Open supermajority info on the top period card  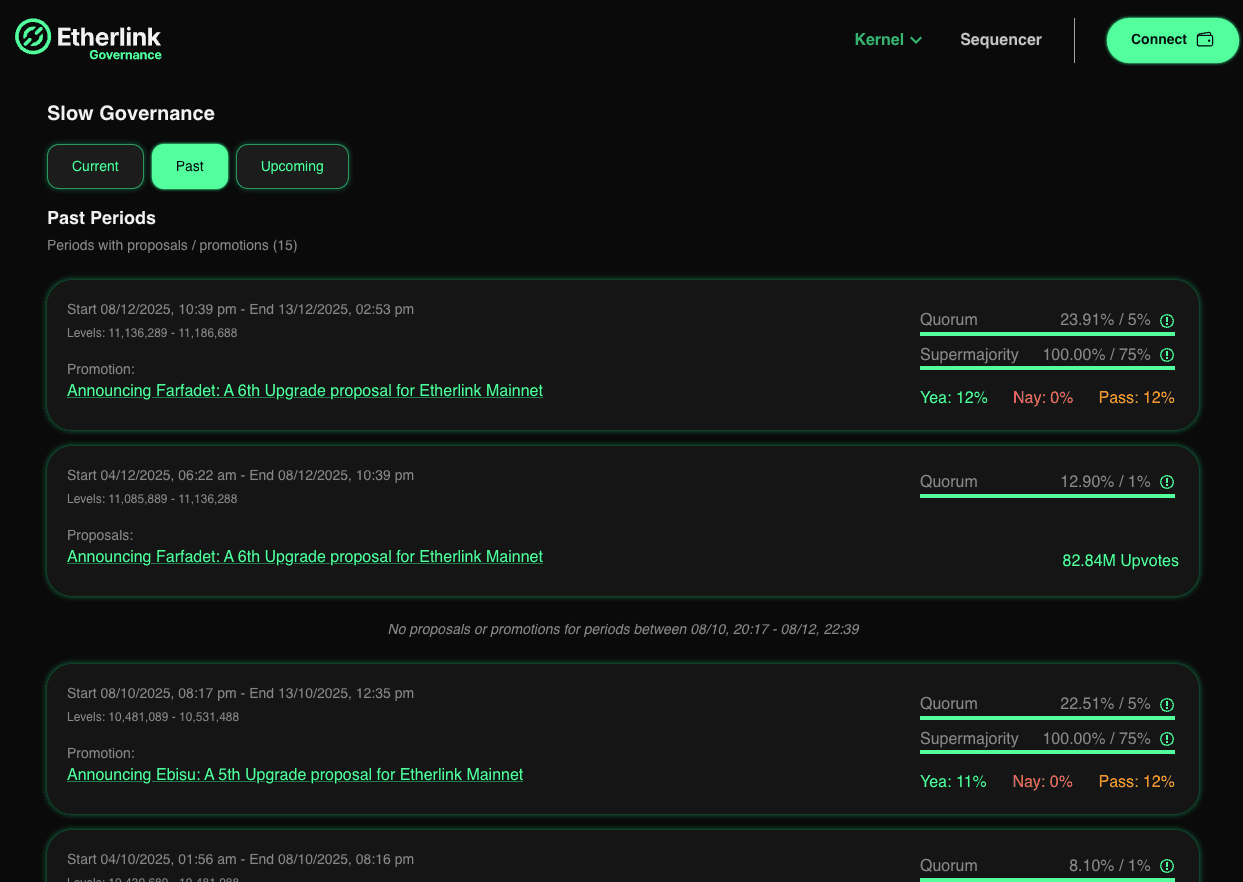click(1167, 355)
